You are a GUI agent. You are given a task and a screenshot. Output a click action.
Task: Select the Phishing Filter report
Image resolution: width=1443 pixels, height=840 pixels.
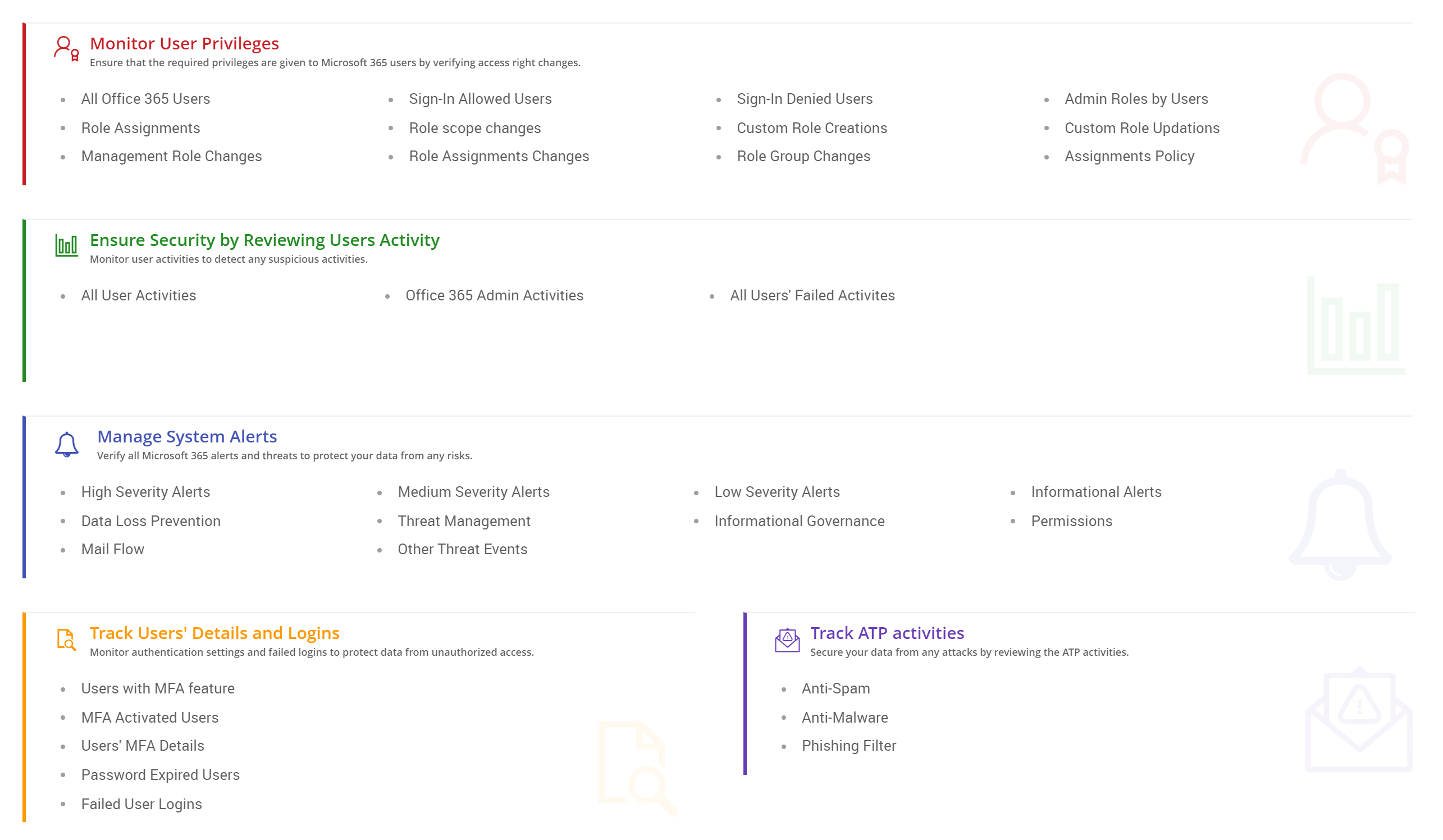tap(848, 746)
